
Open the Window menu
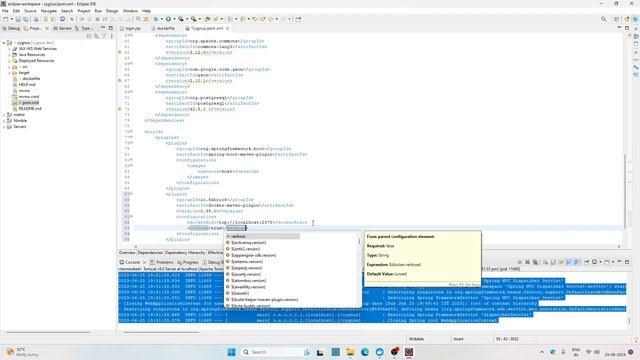(x=130, y=11)
